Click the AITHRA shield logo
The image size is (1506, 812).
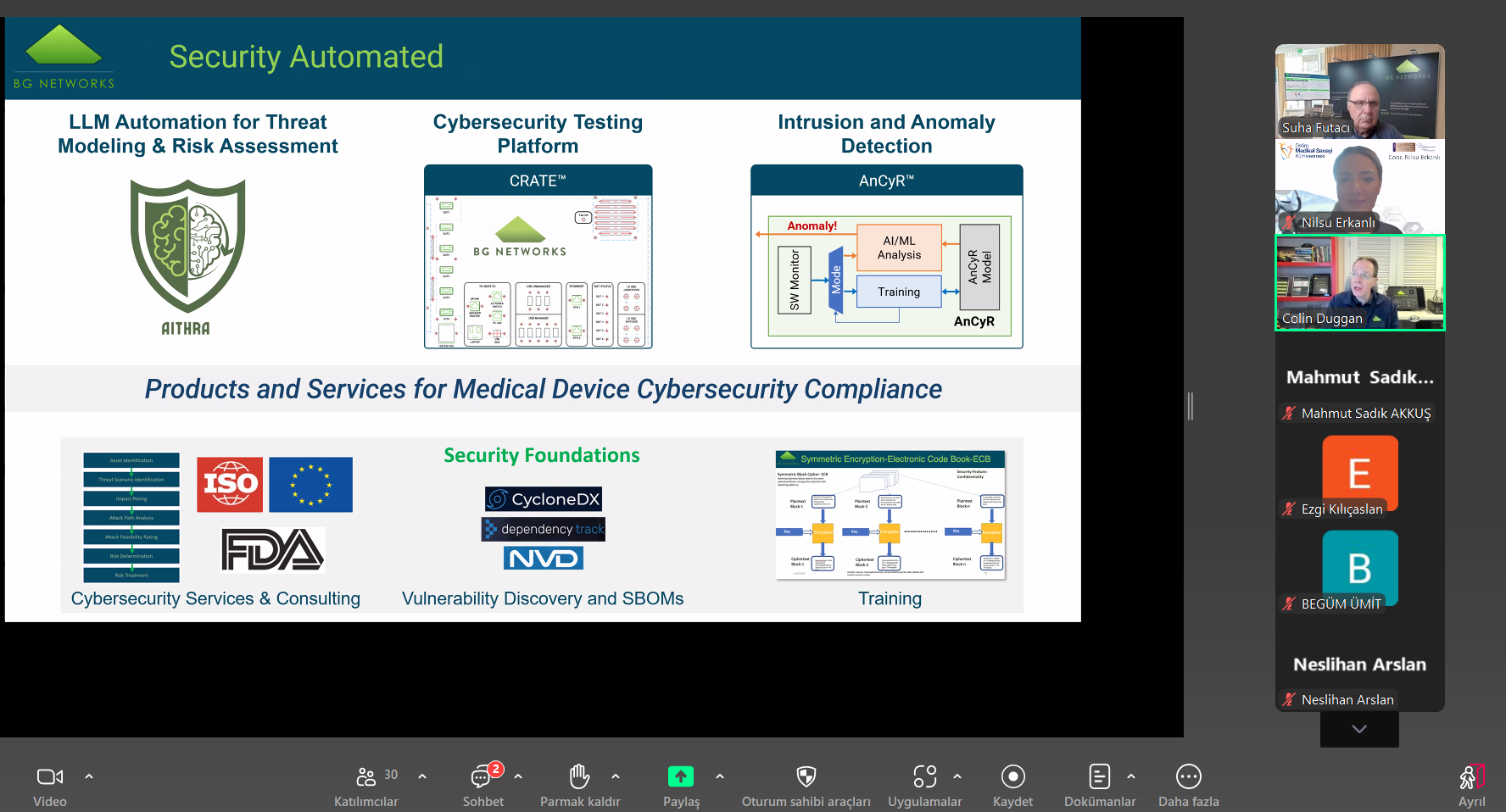point(187,257)
